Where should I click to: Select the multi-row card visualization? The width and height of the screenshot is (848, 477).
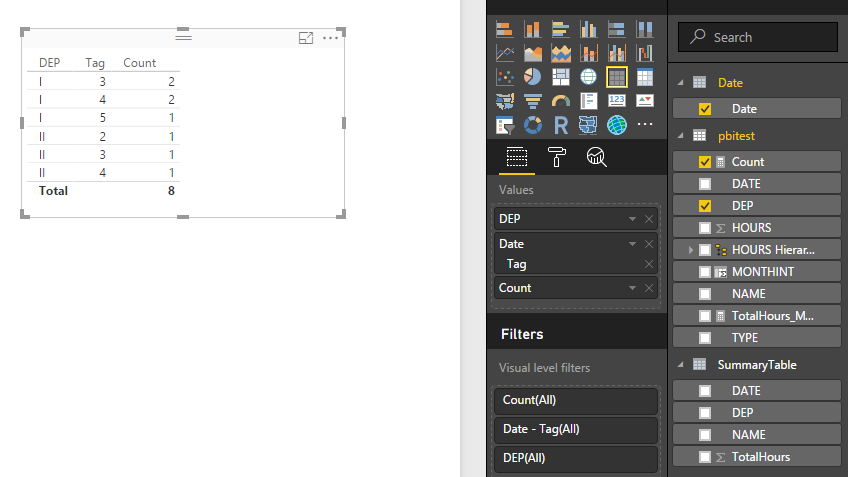click(588, 101)
